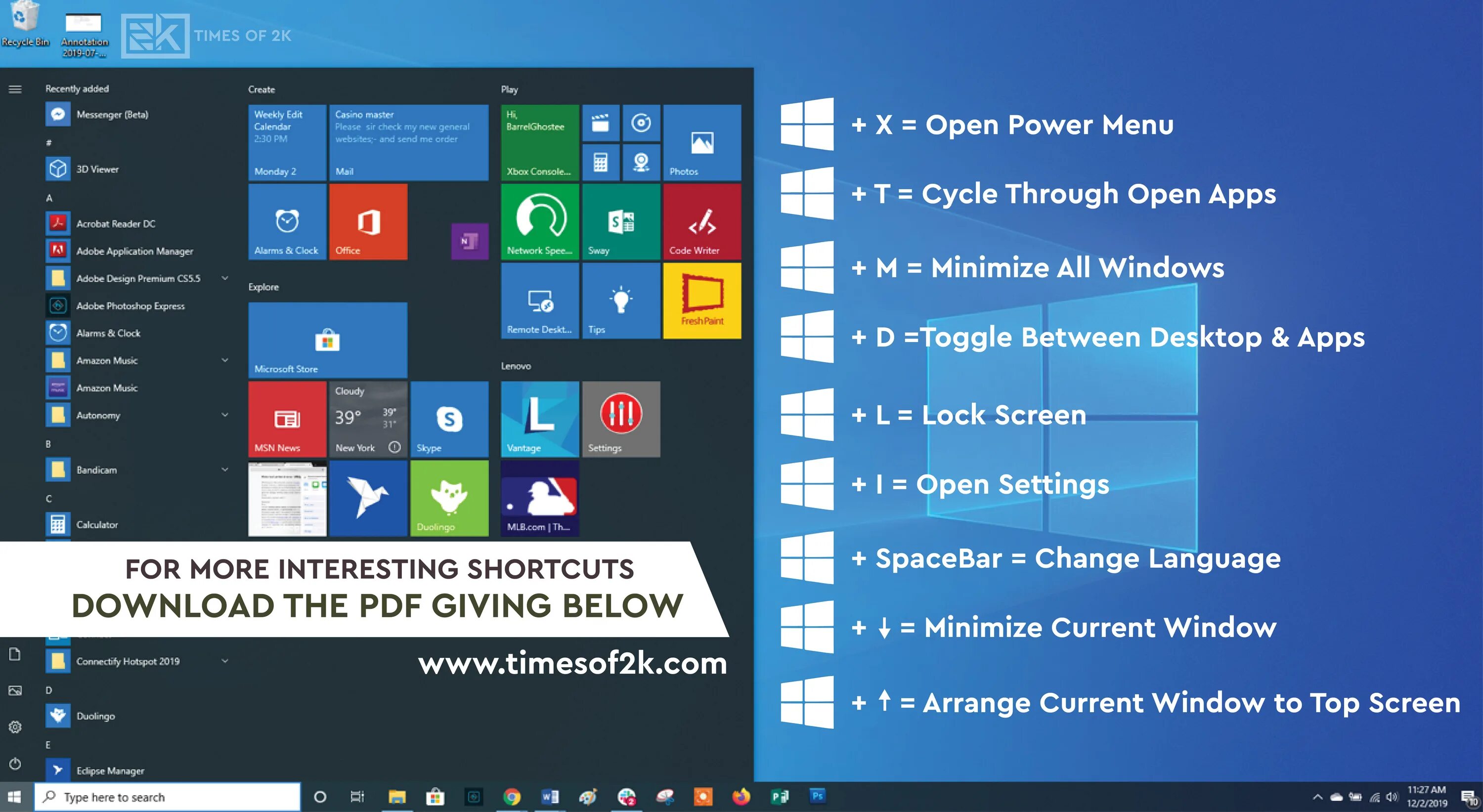The width and height of the screenshot is (1483, 812).
Task: Open the MSN News tile
Action: (287, 419)
